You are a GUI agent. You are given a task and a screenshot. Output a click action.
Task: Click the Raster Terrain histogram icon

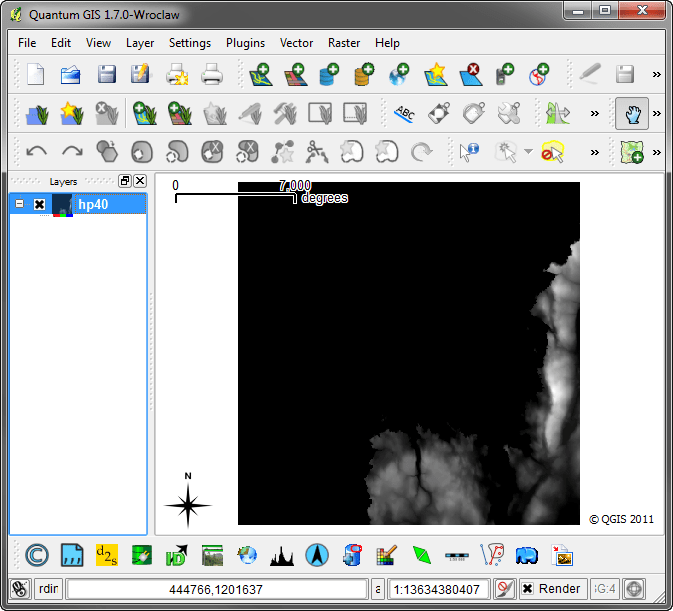click(x=282, y=556)
